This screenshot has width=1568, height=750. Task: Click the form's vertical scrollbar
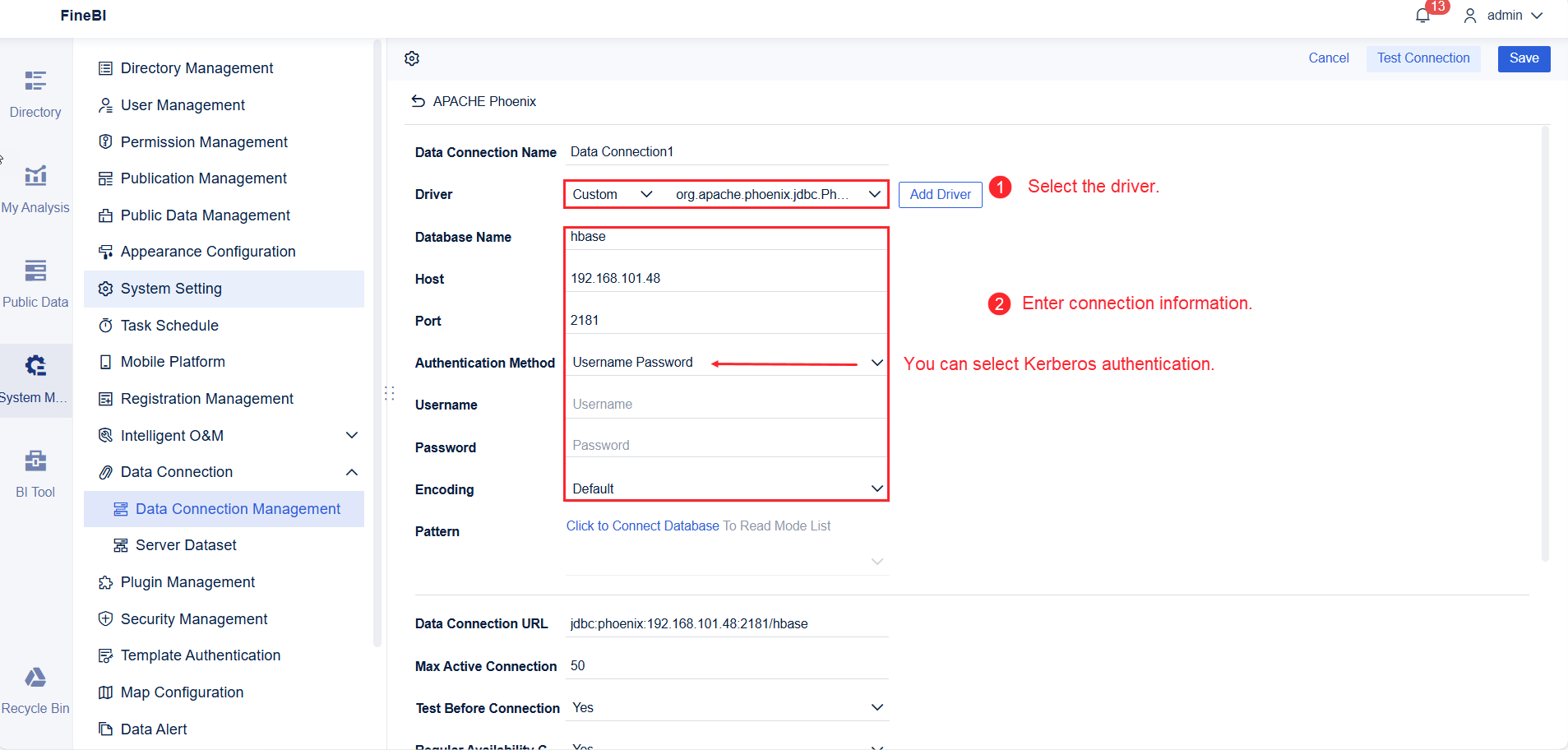pos(1545,344)
